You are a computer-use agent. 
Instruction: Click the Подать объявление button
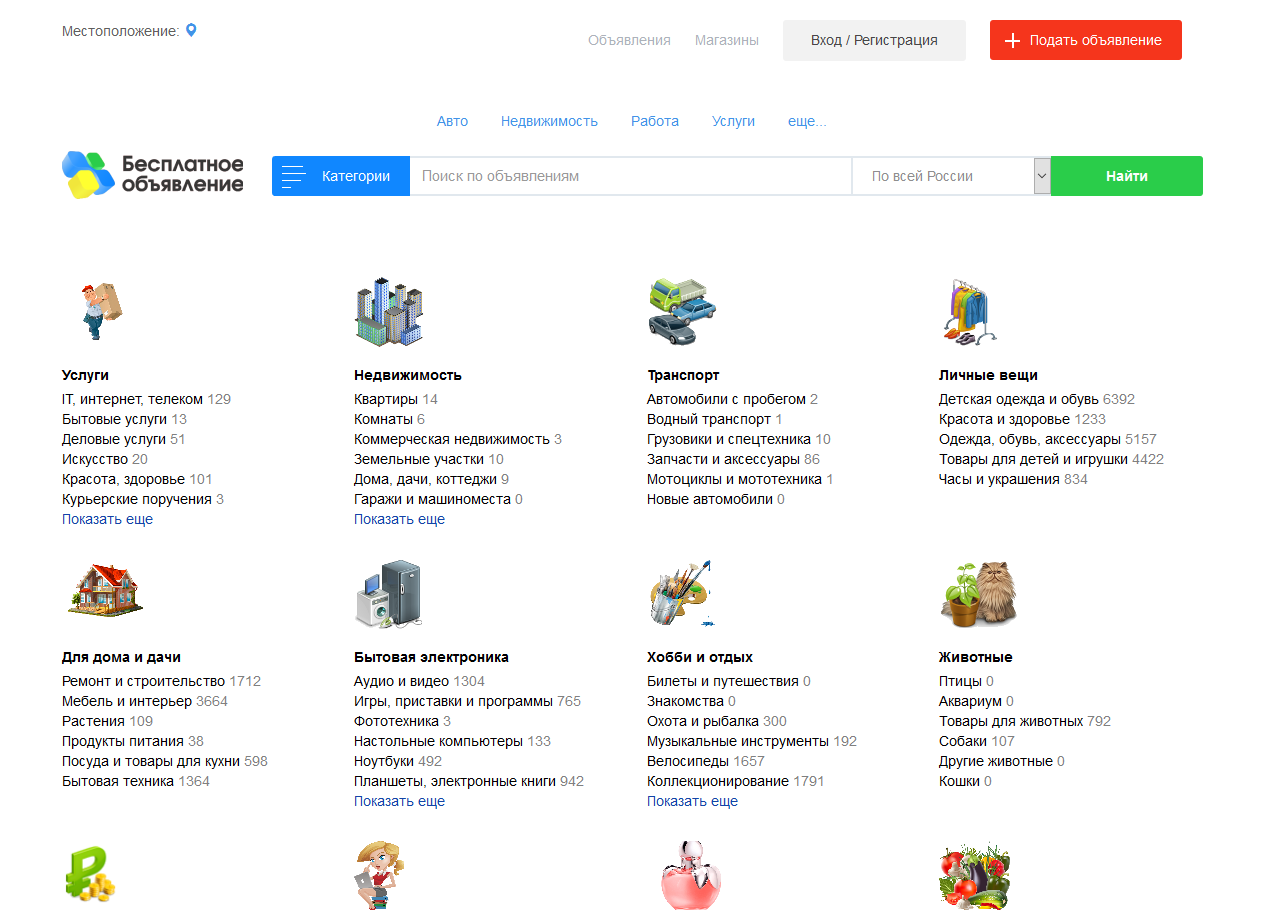pos(1085,40)
